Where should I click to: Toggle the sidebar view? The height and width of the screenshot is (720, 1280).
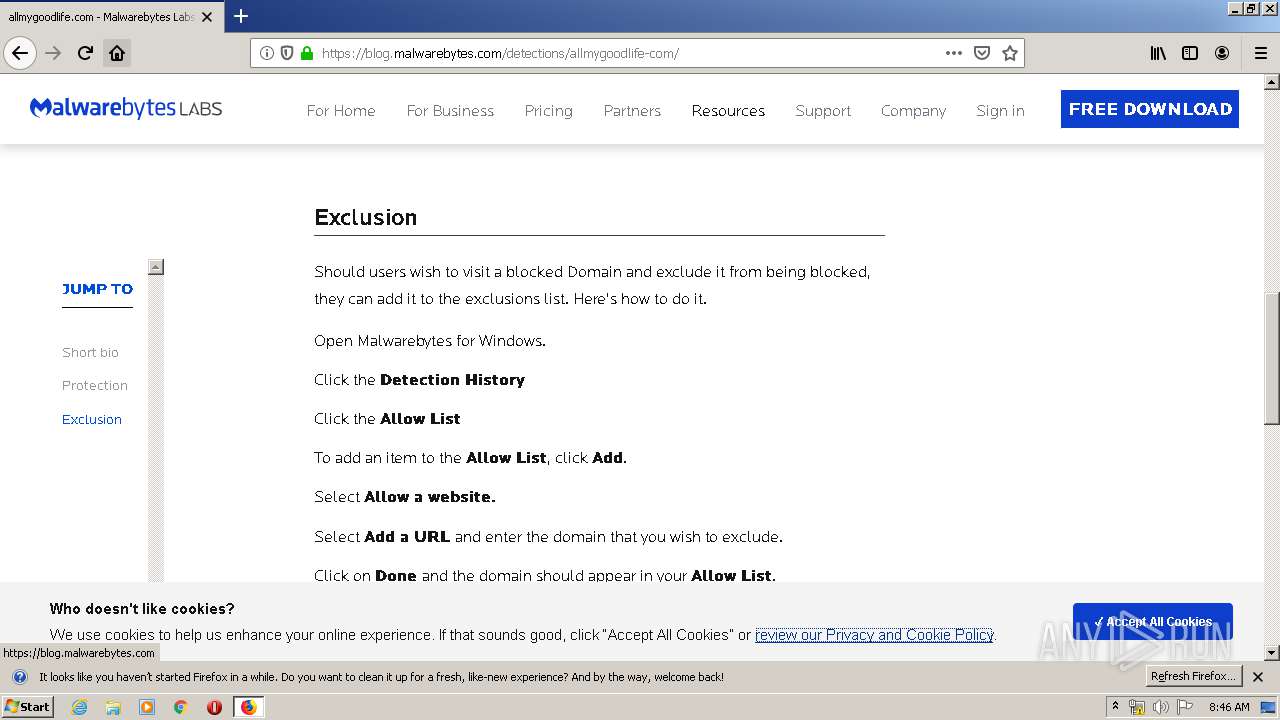(x=1190, y=53)
